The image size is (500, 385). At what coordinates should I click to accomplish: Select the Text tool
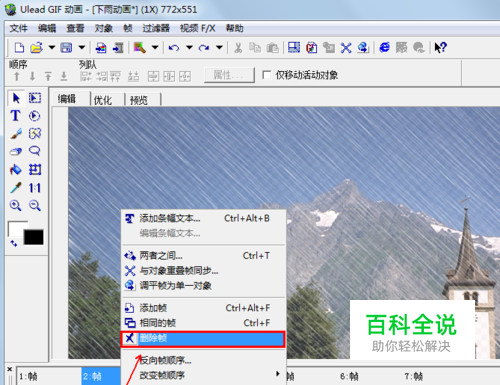point(15,116)
